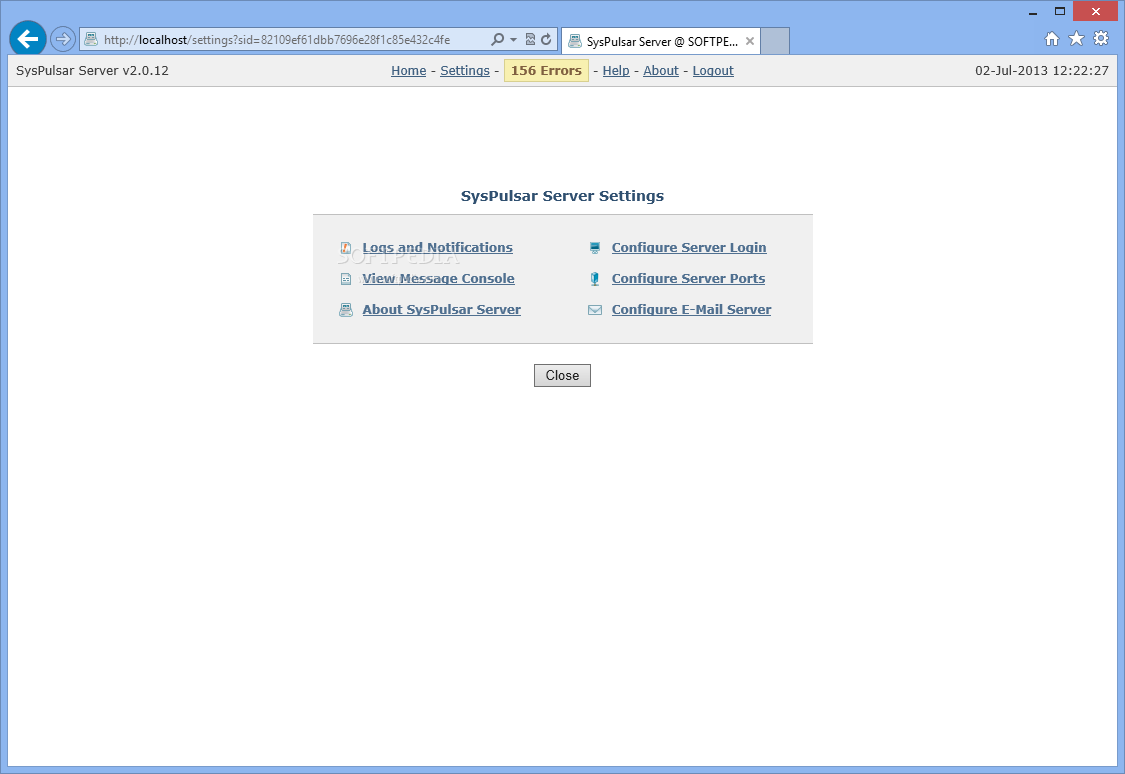The width and height of the screenshot is (1125, 774).
Task: Open Configure Server Login link
Action: click(x=689, y=247)
